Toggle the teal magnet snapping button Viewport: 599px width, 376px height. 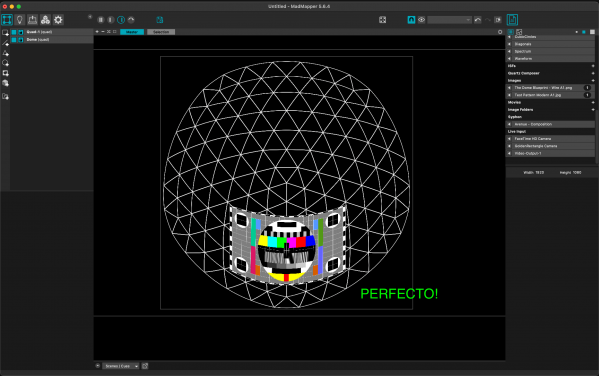411,19
